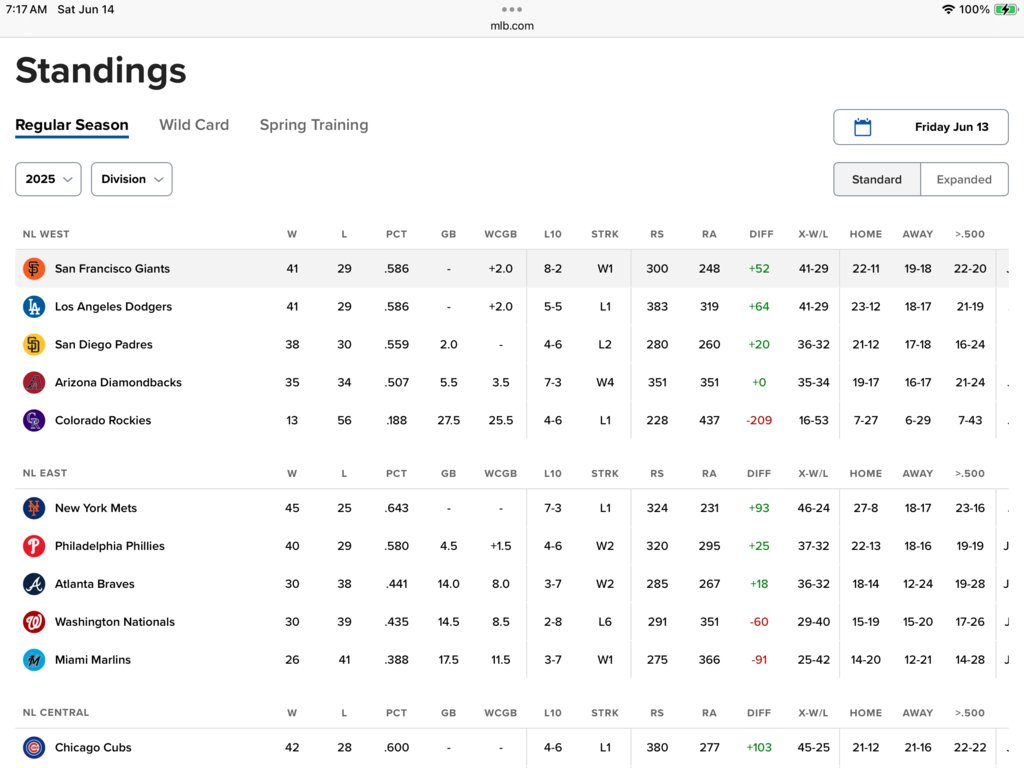Click the HOME column header in NL Central
This screenshot has width=1024, height=768.
coord(866,712)
